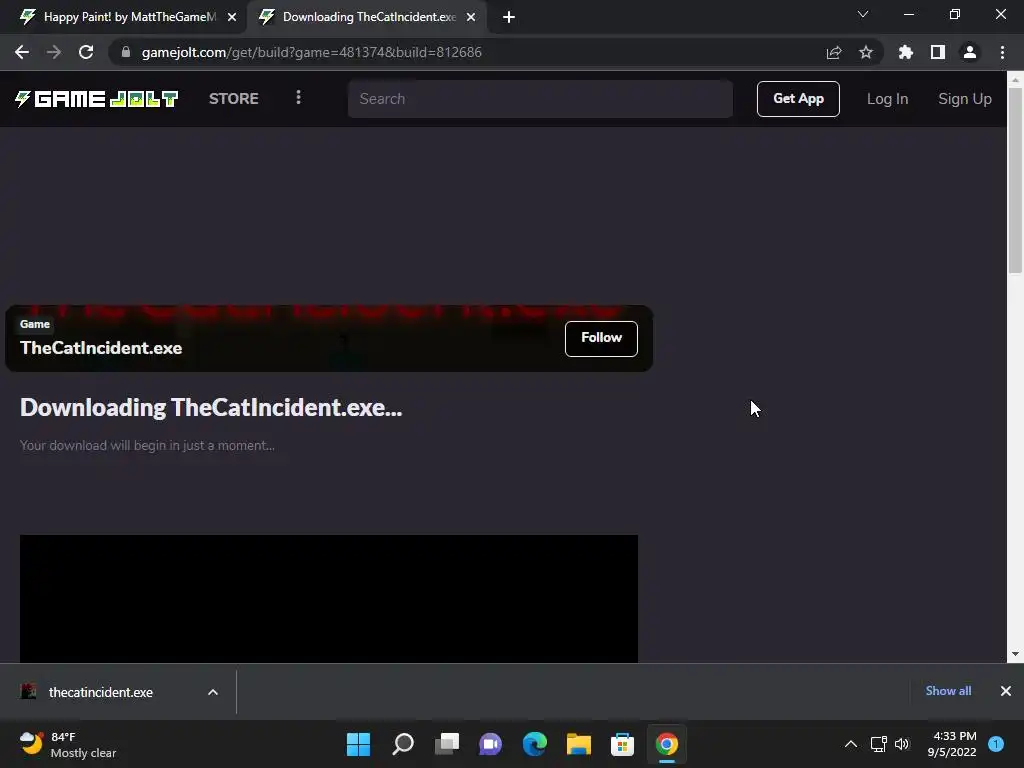Open notification center badge
1024x768 pixels.
pyautogui.click(x=996, y=744)
